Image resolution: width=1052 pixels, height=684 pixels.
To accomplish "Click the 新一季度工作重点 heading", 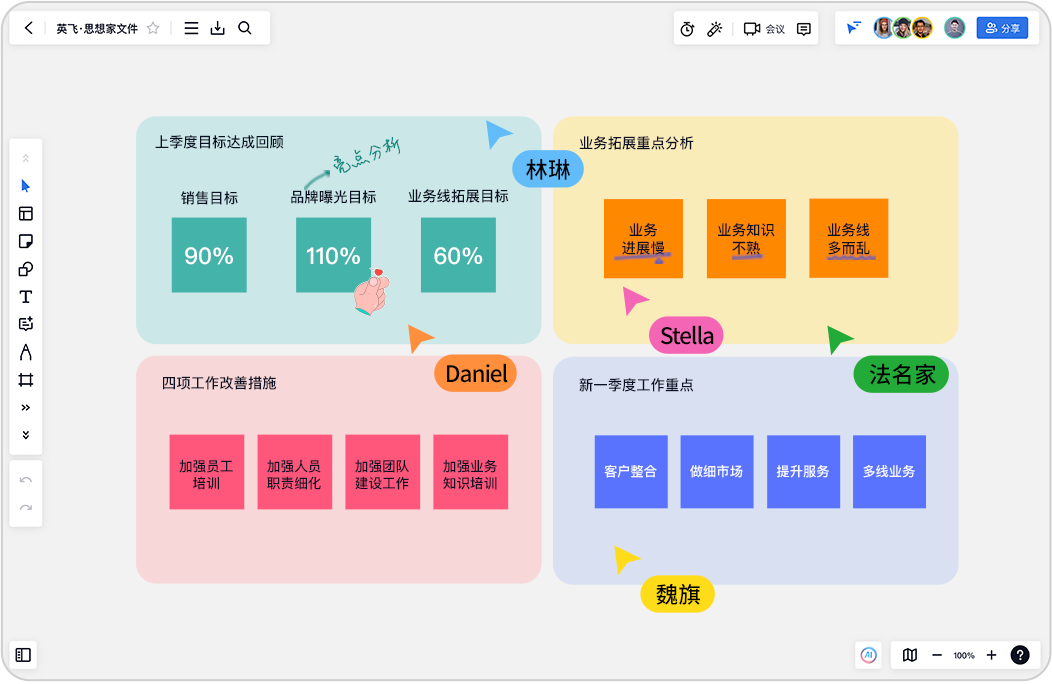I will coord(636,385).
